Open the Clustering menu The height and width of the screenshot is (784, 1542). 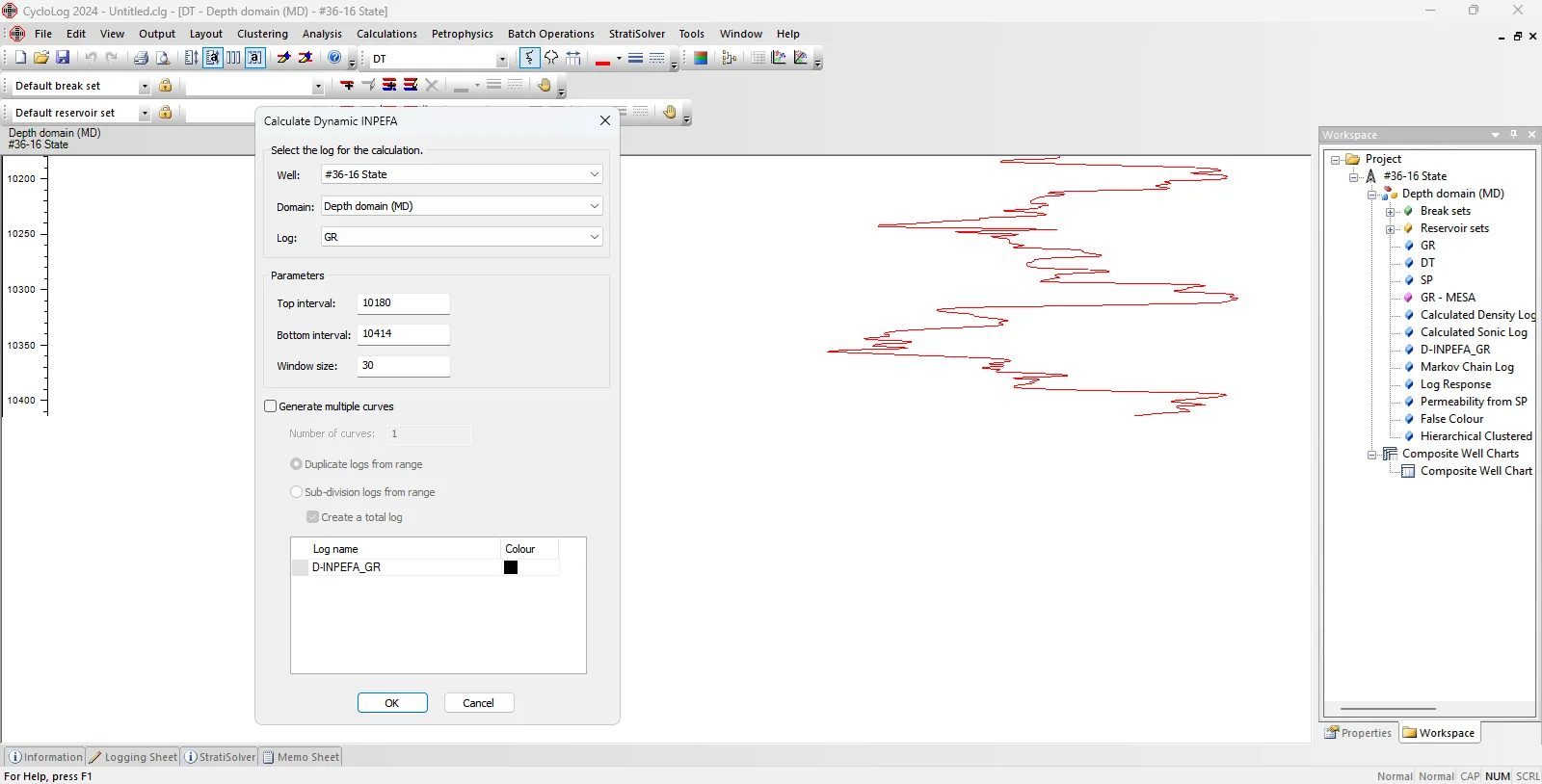pyautogui.click(x=262, y=34)
